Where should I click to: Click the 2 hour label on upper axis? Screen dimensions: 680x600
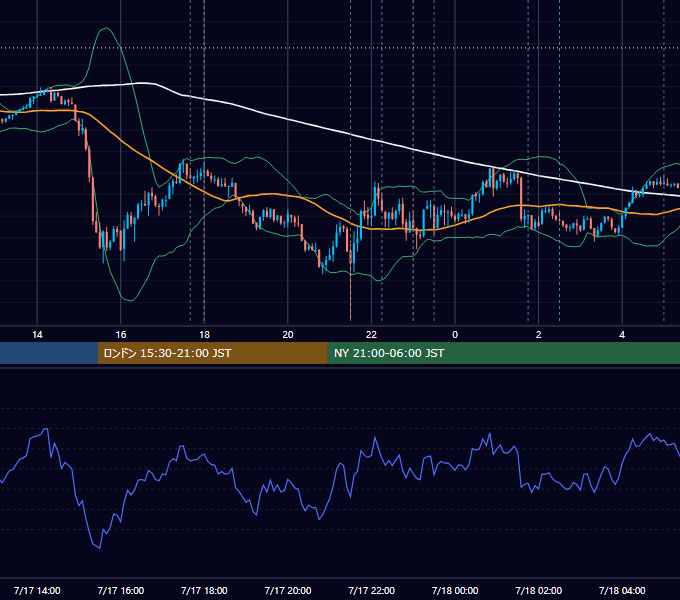pyautogui.click(x=539, y=335)
